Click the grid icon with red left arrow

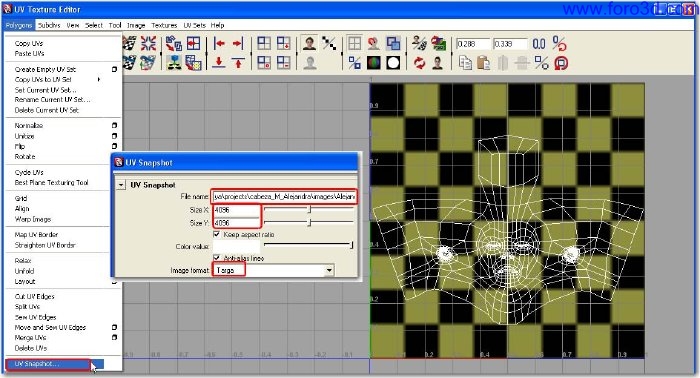(194, 44)
